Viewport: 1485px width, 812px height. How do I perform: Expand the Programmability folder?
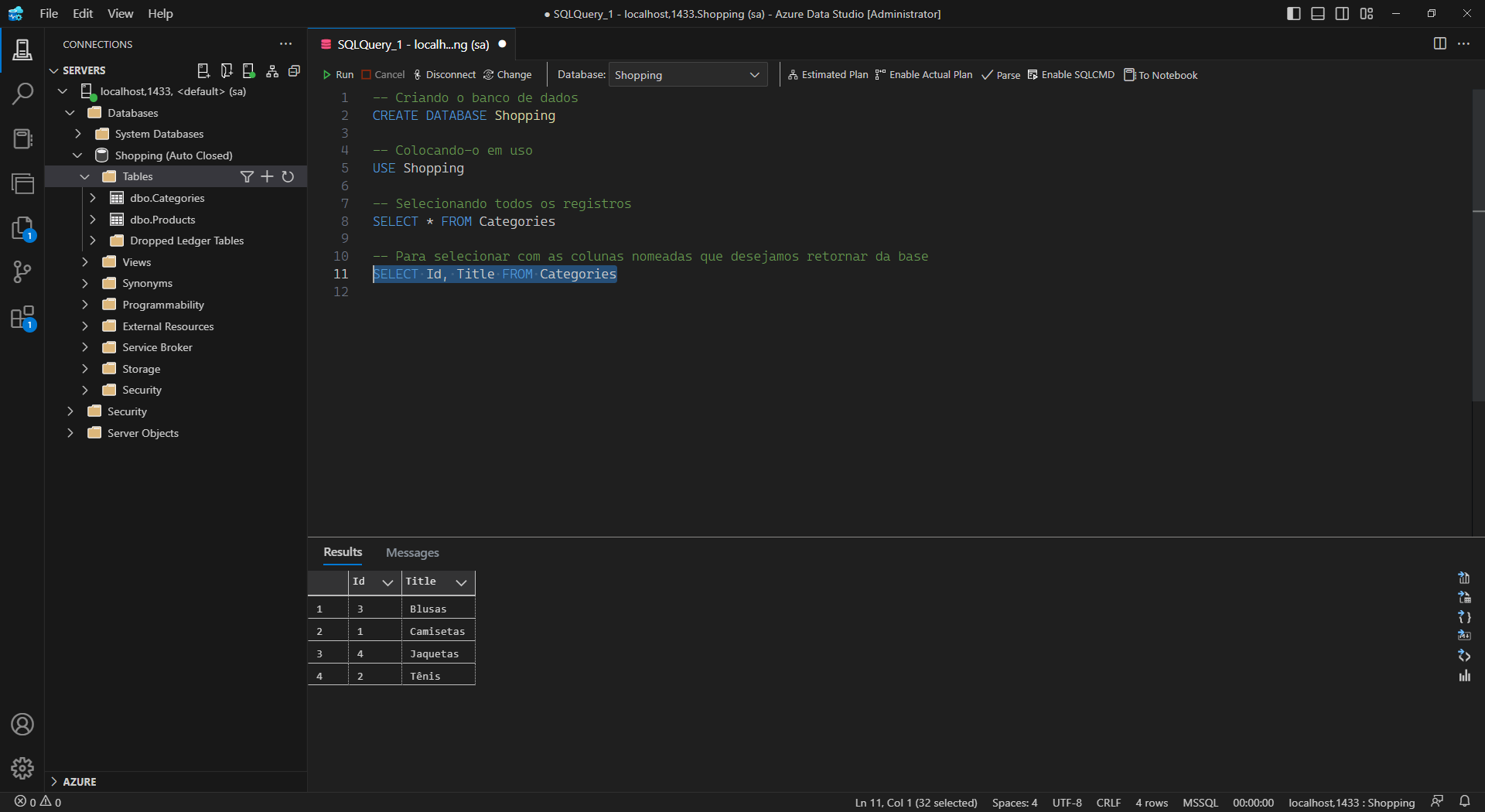tap(85, 305)
